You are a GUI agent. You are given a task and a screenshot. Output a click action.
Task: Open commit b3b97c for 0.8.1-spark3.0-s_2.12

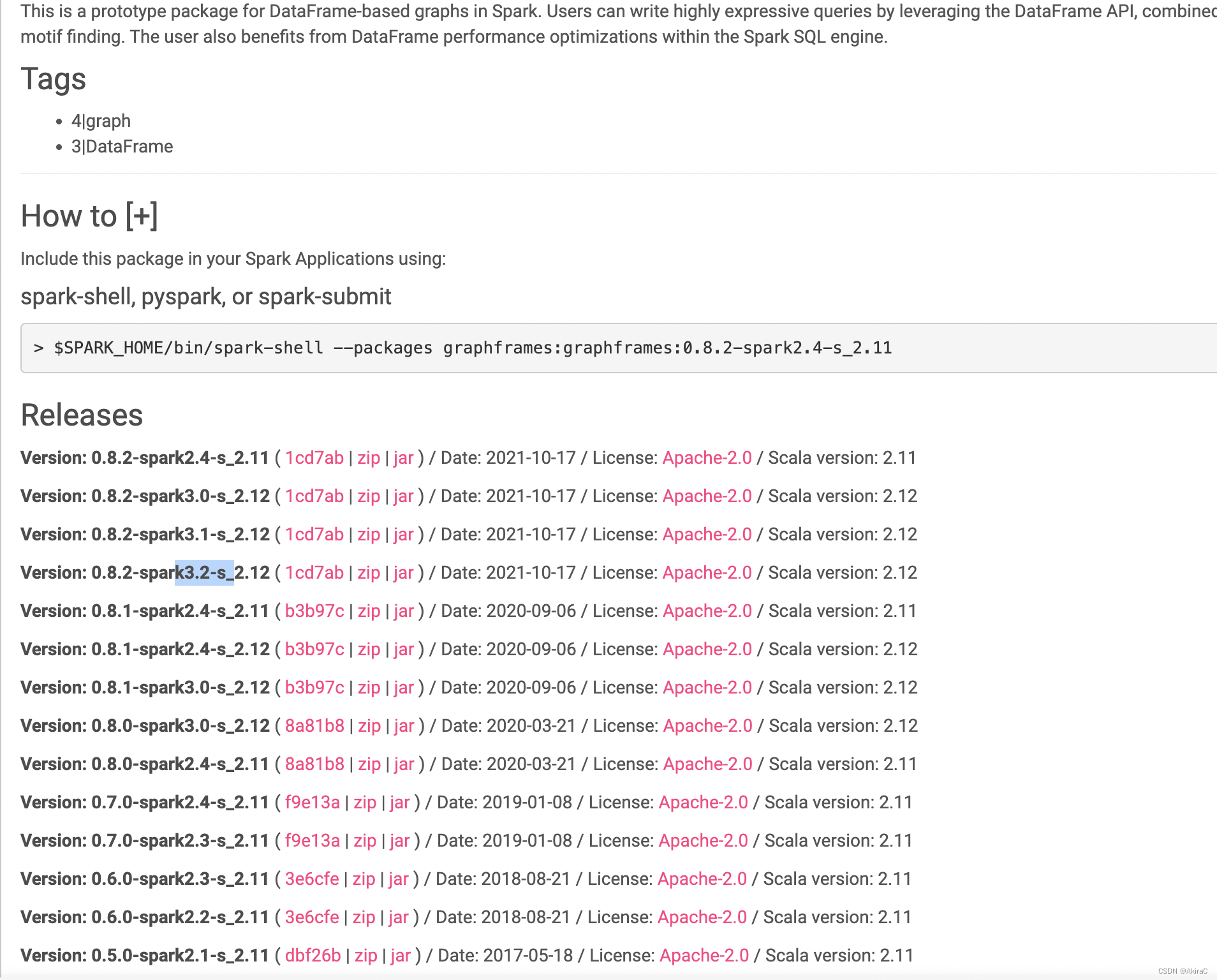pyautogui.click(x=314, y=688)
